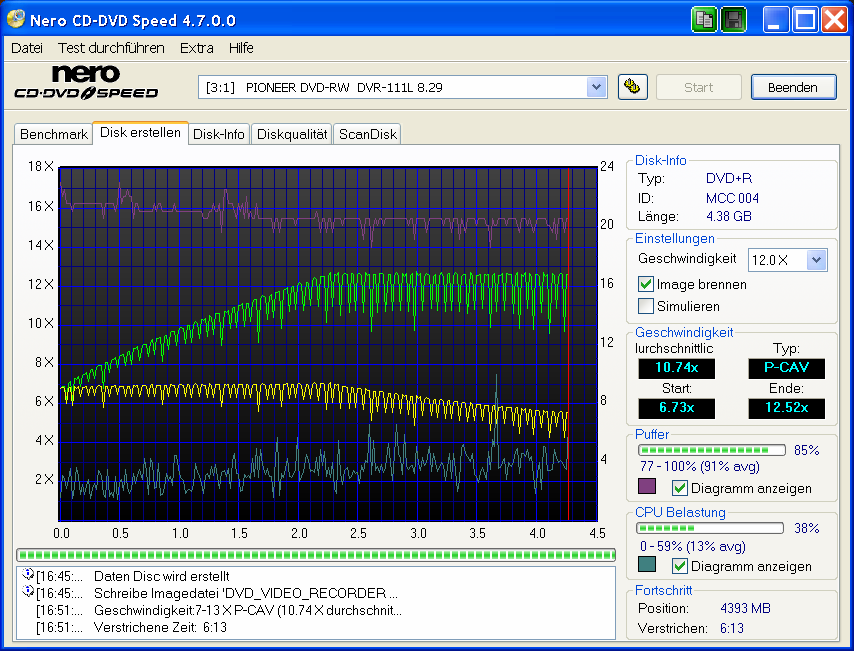This screenshot has height=651, width=854.
Task: Switch to the Diskqualität tab
Action: 291,134
